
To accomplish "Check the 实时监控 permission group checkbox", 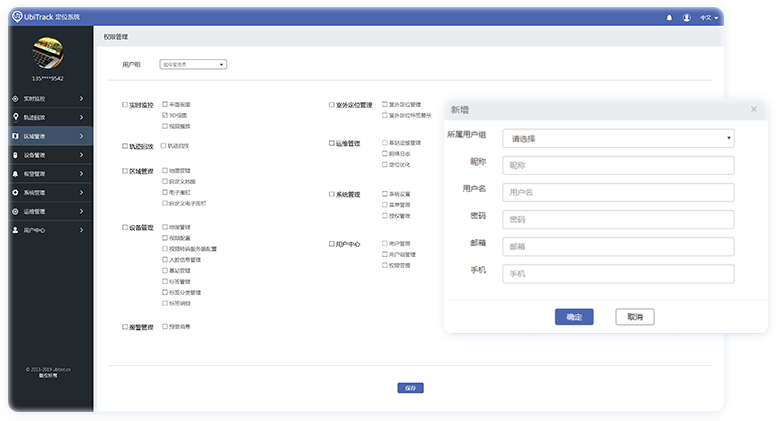I will pos(125,105).
